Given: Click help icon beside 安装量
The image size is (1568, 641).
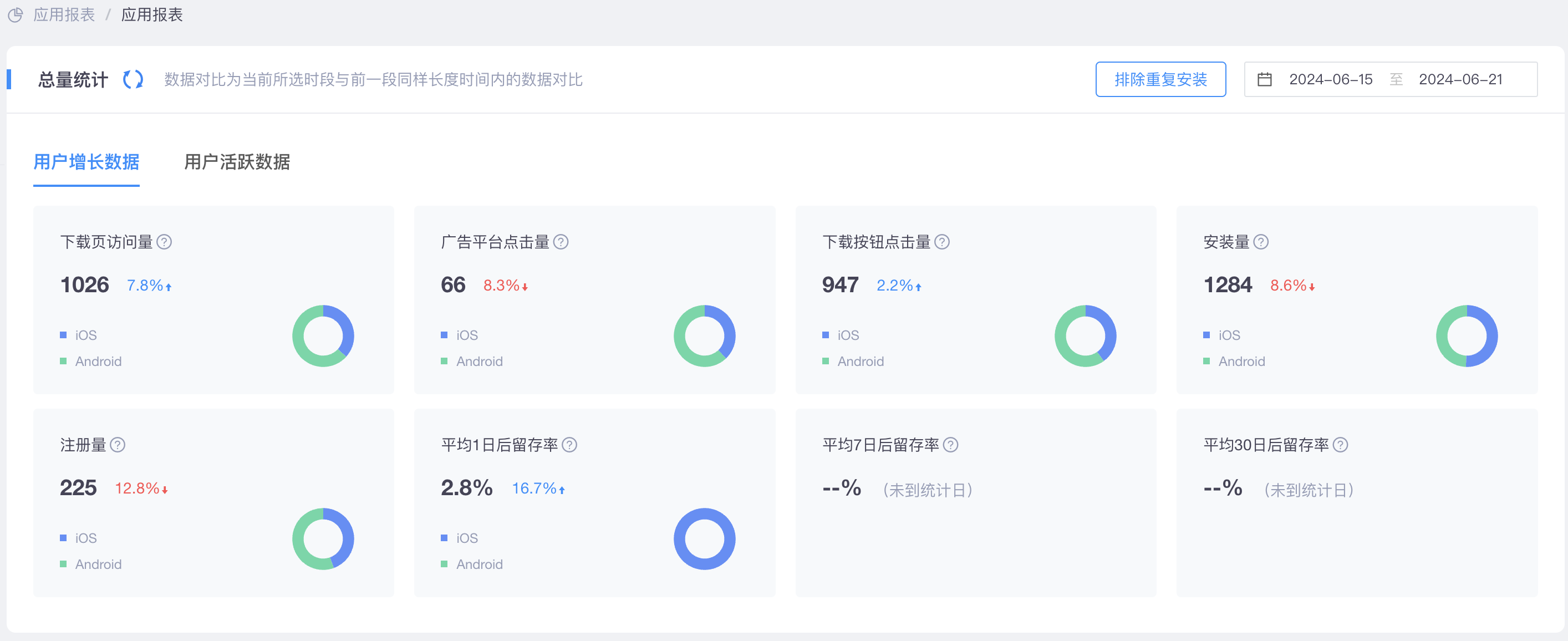Looking at the screenshot, I should [x=1261, y=242].
